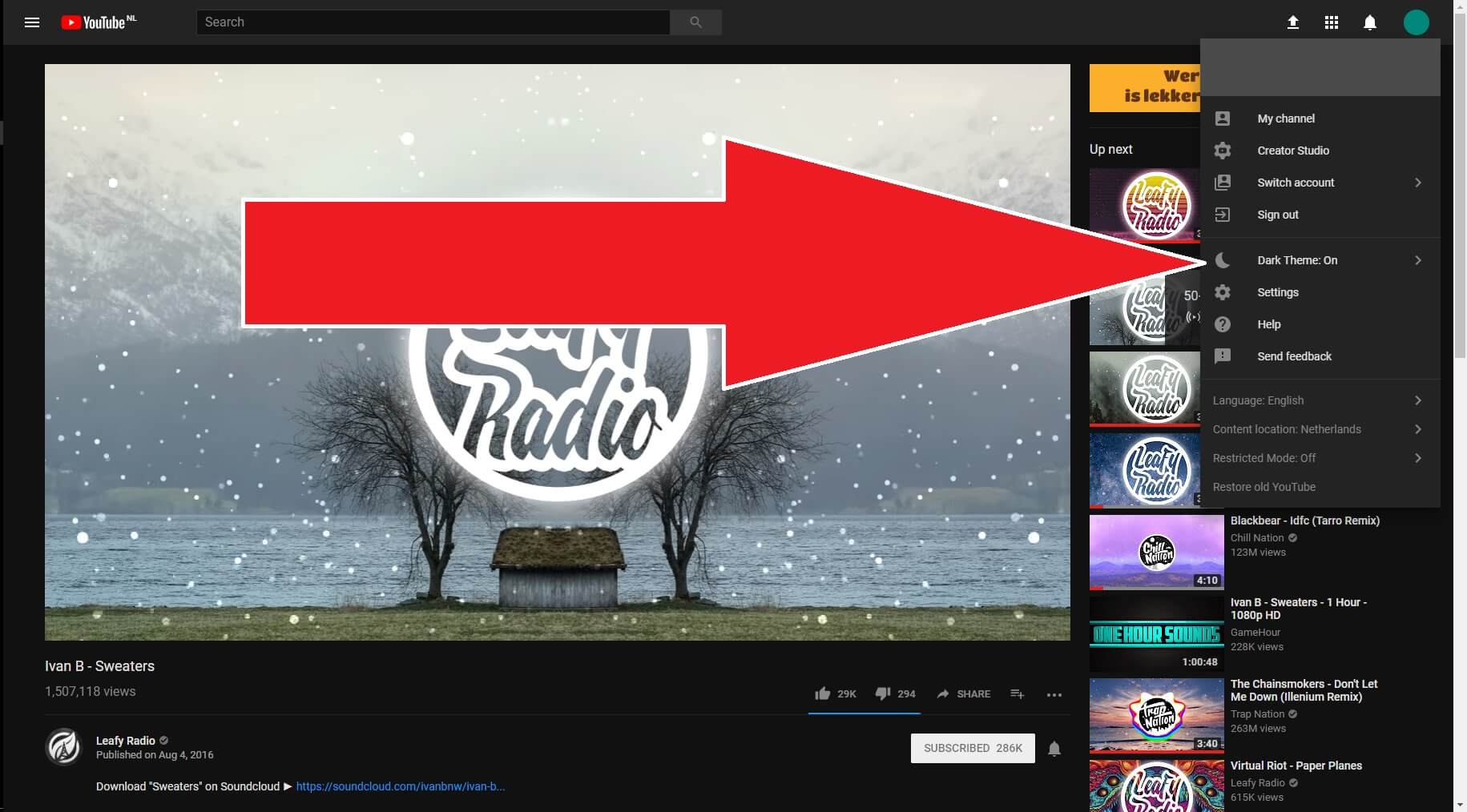Open the hamburger guide menu
The width and height of the screenshot is (1467, 812).
pyautogui.click(x=32, y=22)
